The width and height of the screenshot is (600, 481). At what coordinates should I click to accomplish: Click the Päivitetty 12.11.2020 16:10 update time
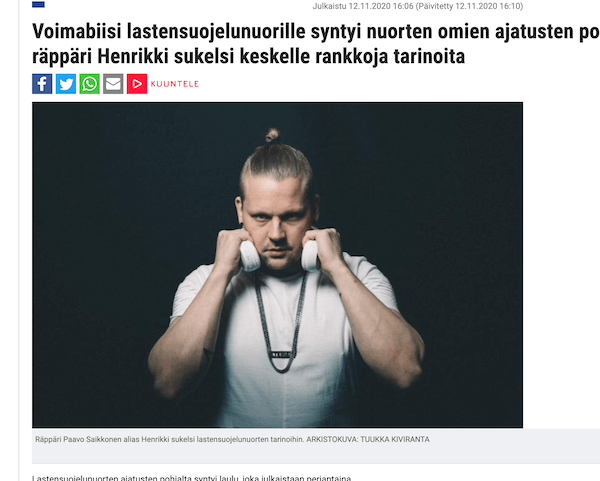tap(470, 6)
